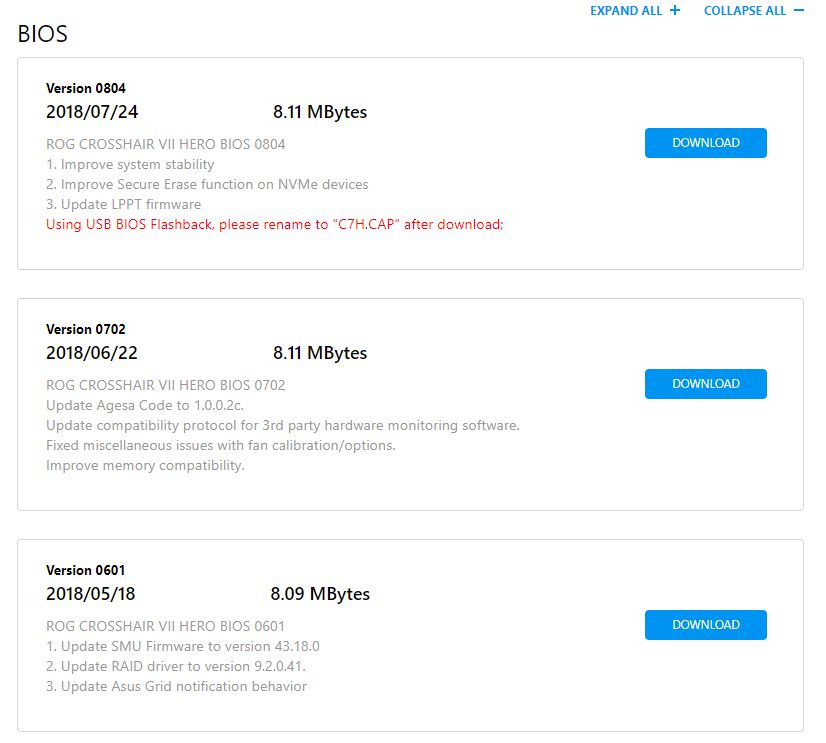Download BIOS version 0804
826x743 pixels.
click(705, 143)
